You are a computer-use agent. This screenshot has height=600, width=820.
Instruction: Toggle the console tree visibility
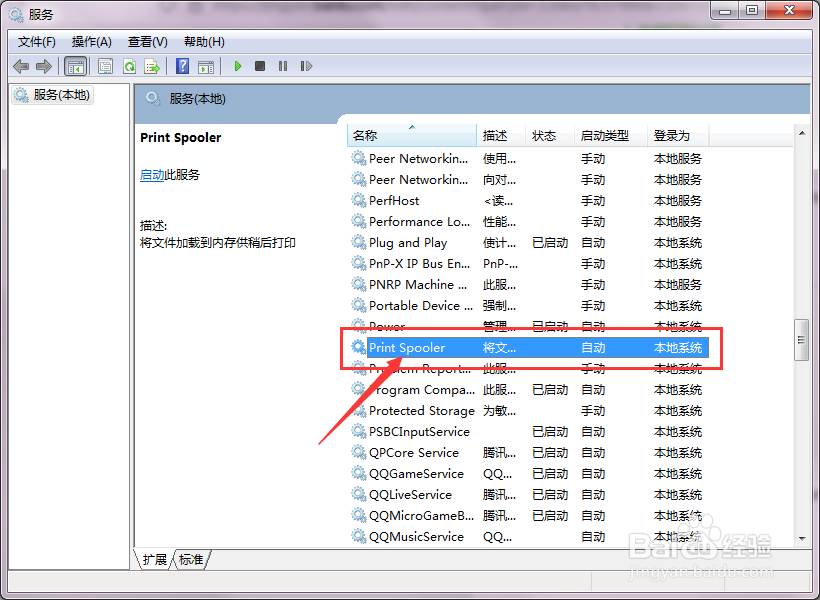[75, 66]
